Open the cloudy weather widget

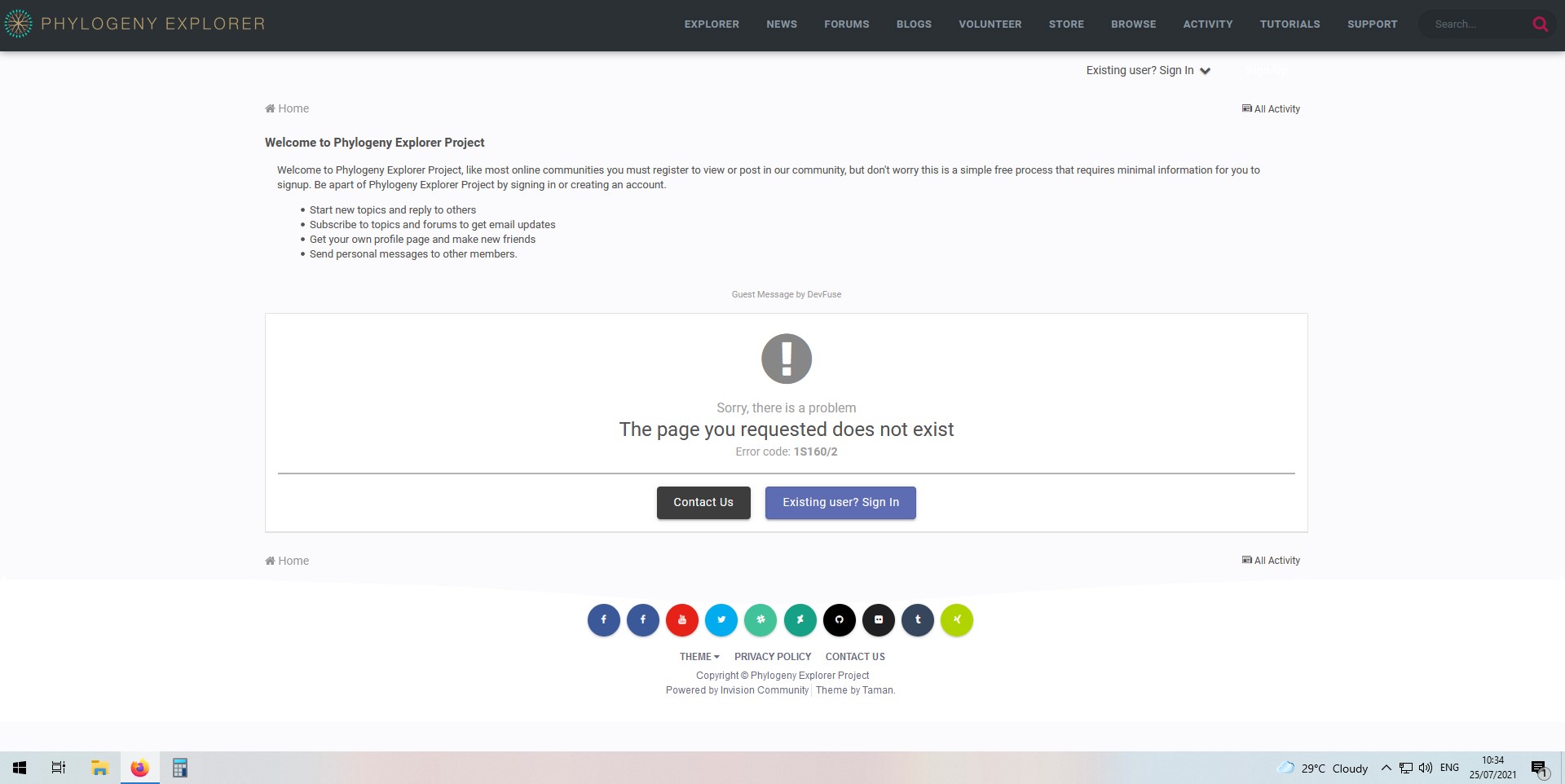click(x=1322, y=768)
